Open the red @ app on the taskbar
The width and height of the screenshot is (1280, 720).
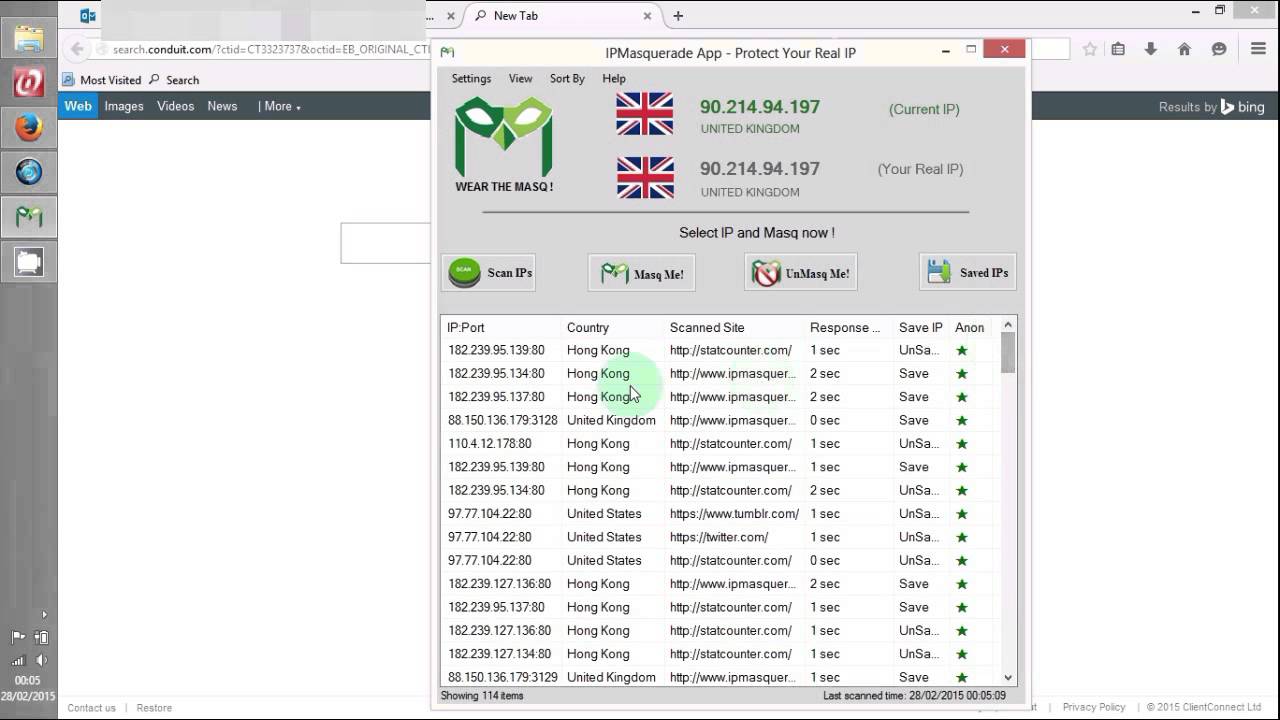pos(29,83)
